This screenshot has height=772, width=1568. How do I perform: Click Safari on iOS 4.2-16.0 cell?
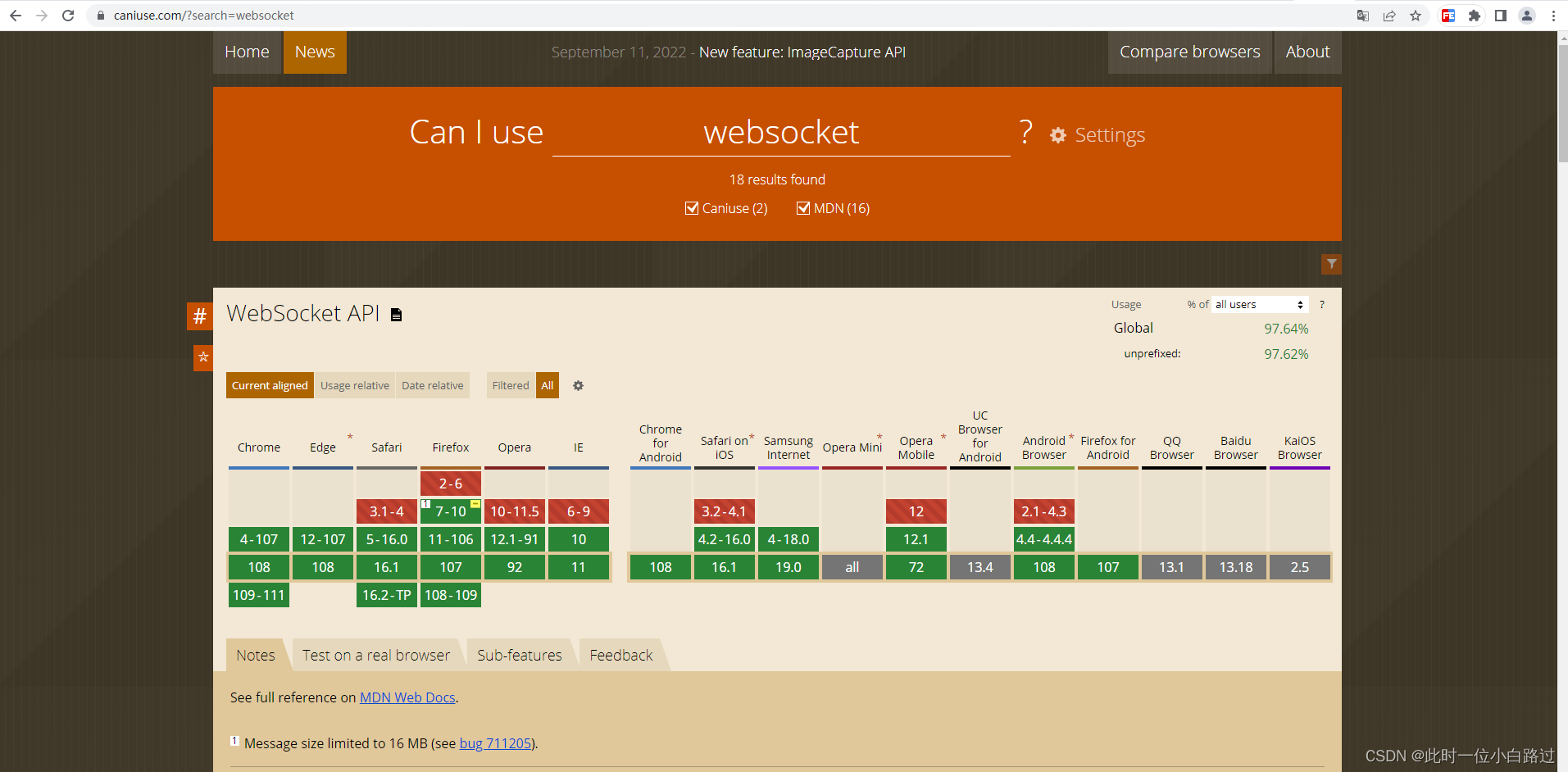click(725, 539)
